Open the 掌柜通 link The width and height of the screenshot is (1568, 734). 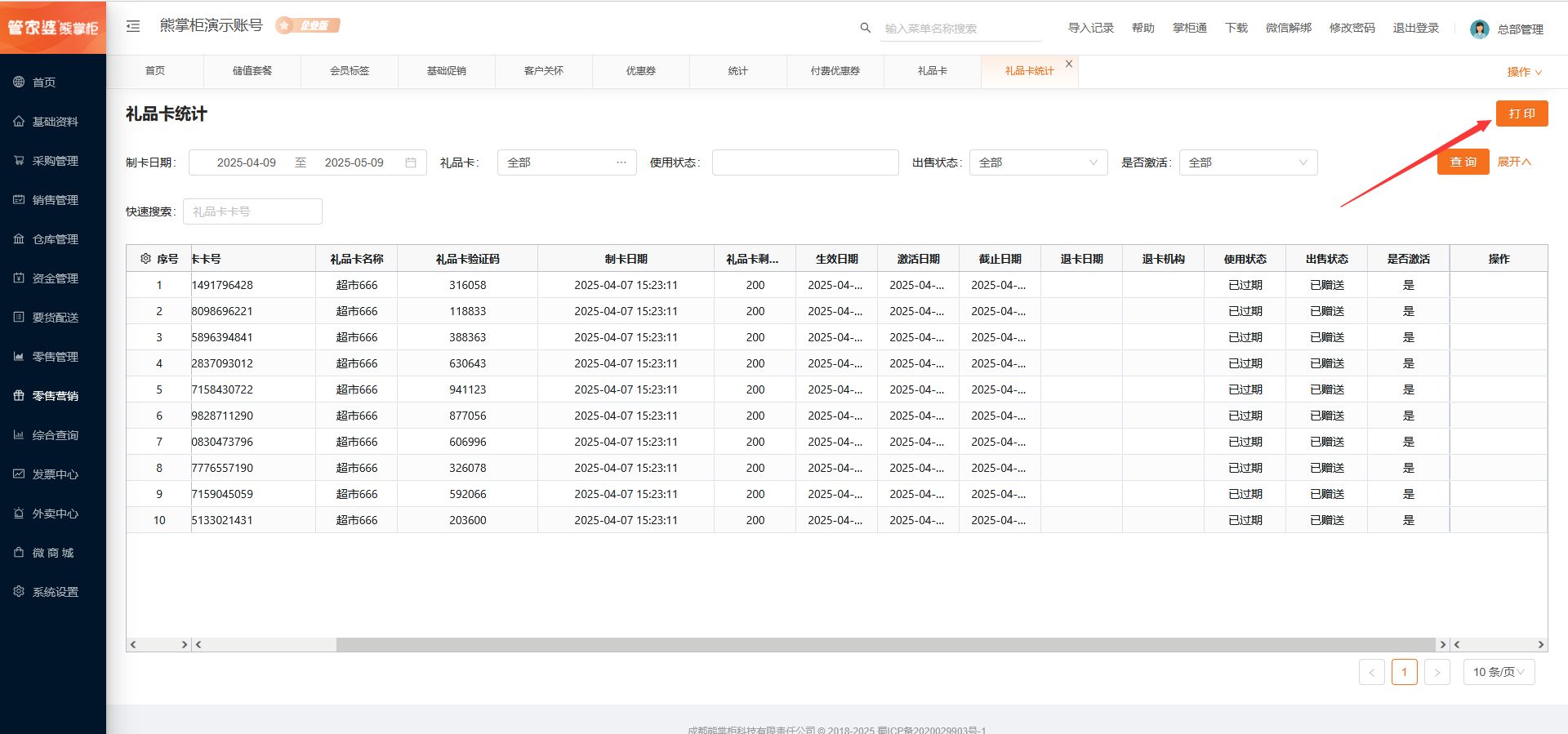[x=1190, y=28]
